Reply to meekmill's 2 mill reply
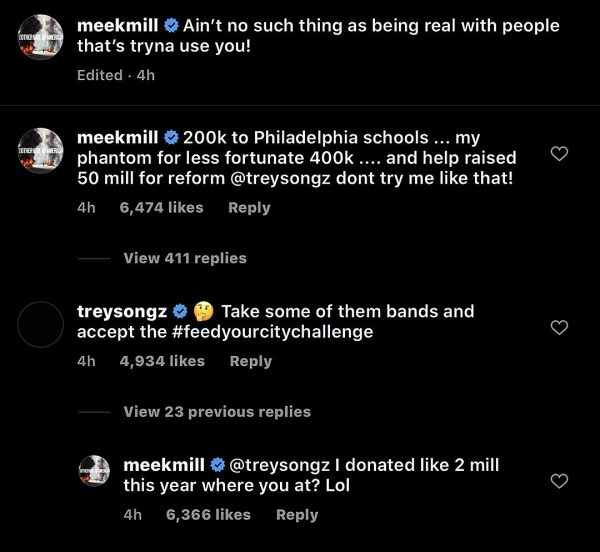 (297, 515)
